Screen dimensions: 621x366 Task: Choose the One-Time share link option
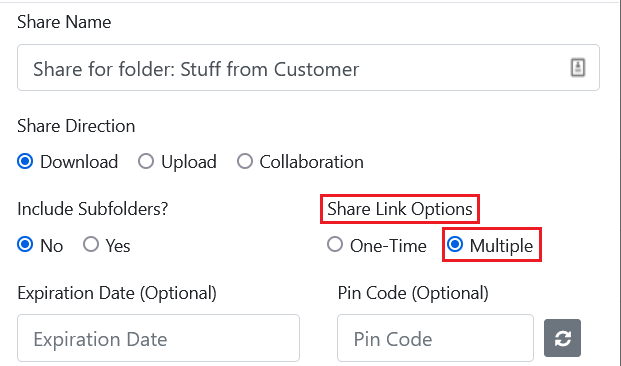(335, 245)
